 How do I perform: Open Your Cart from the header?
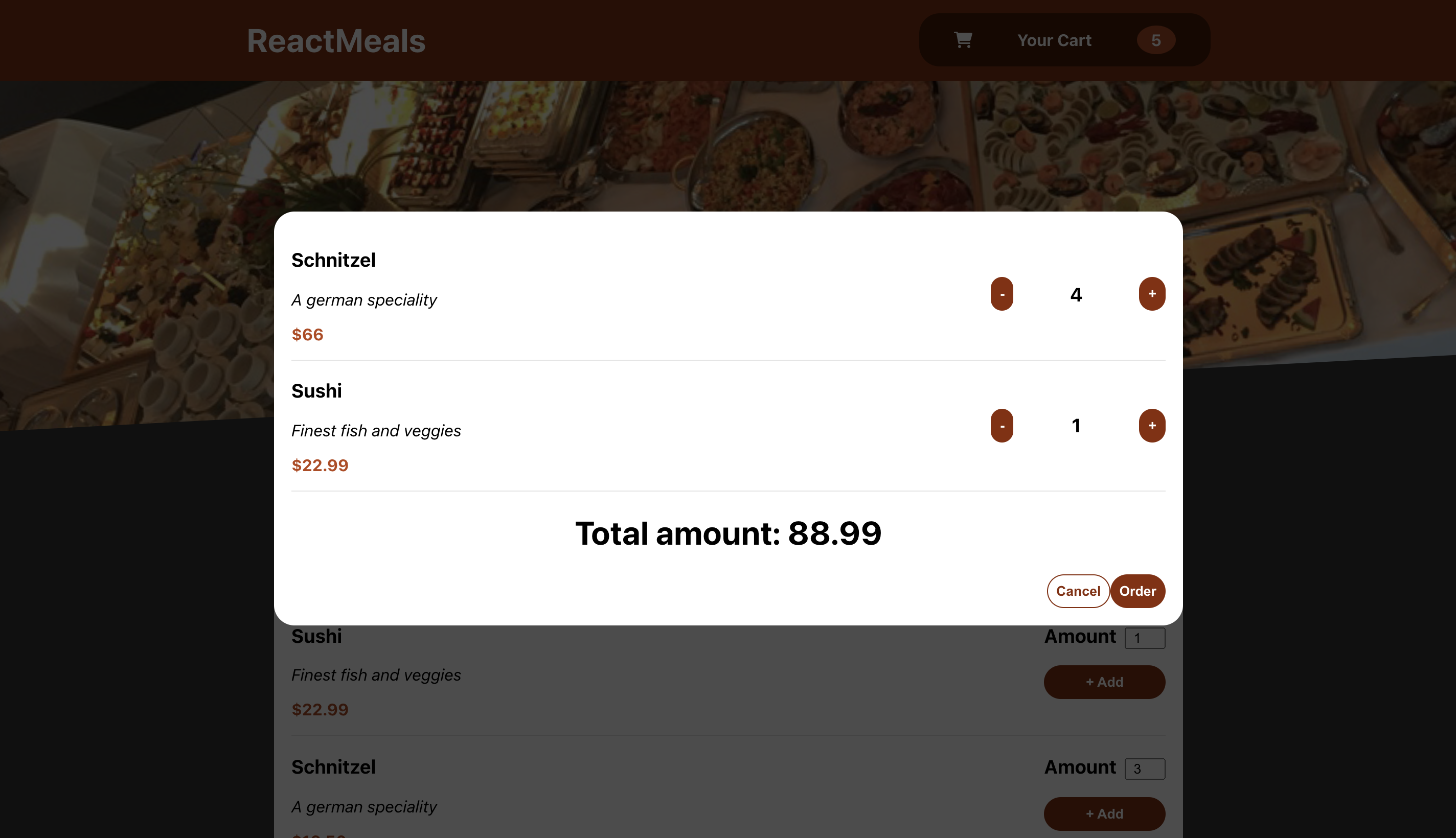(1054, 40)
